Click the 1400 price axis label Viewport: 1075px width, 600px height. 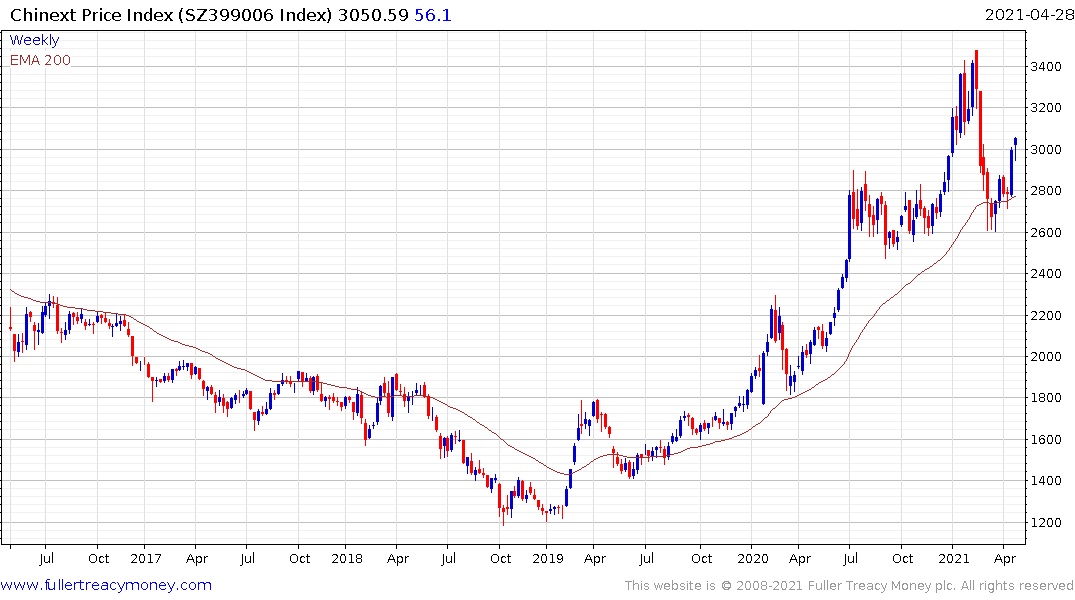(x=1046, y=481)
